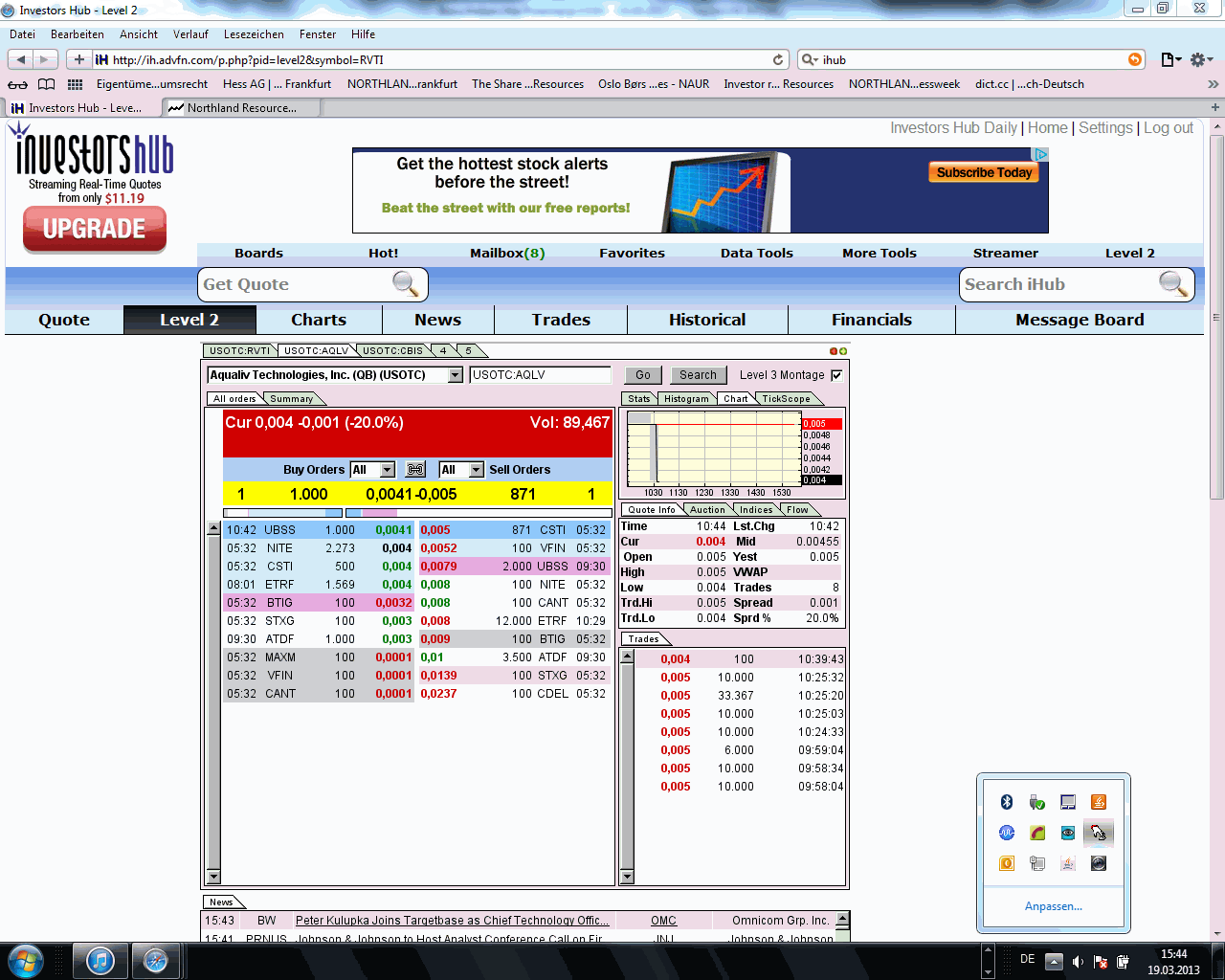Select the Summary orders tab

292,399
